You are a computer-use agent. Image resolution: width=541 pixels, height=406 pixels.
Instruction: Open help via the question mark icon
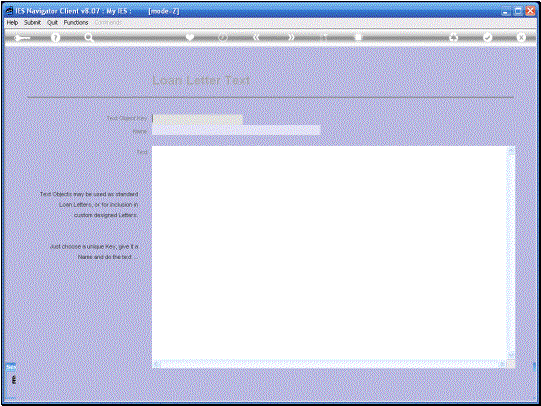(x=55, y=38)
